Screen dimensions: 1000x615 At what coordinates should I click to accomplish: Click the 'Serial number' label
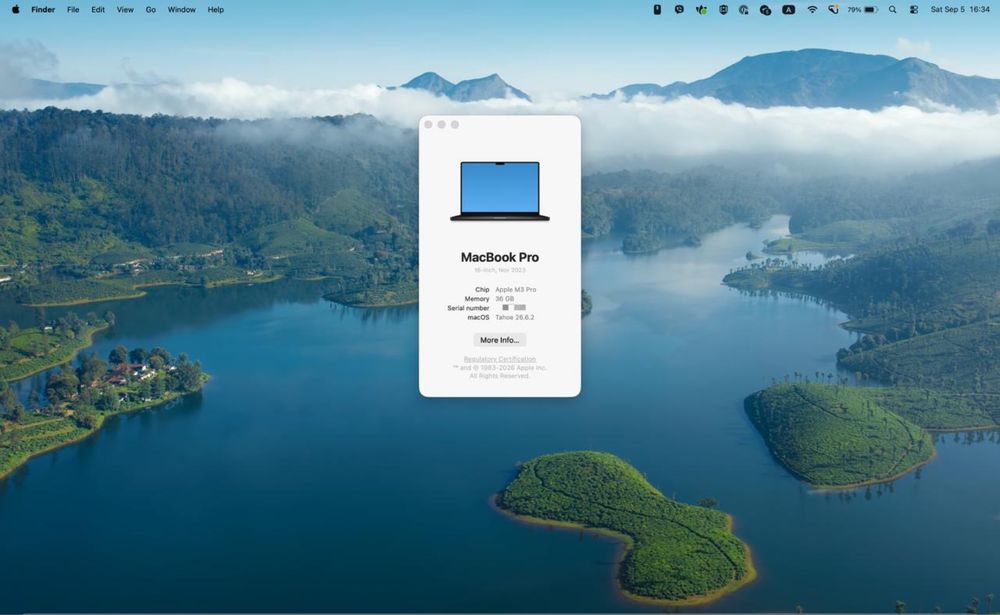469,308
